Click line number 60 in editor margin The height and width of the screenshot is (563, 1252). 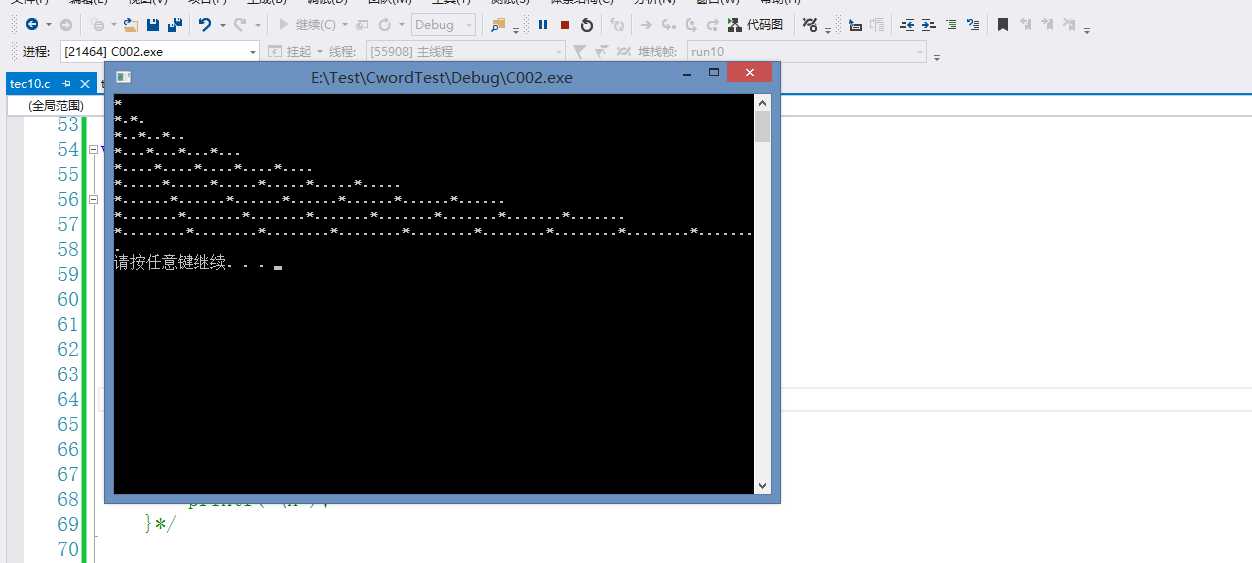[68, 299]
